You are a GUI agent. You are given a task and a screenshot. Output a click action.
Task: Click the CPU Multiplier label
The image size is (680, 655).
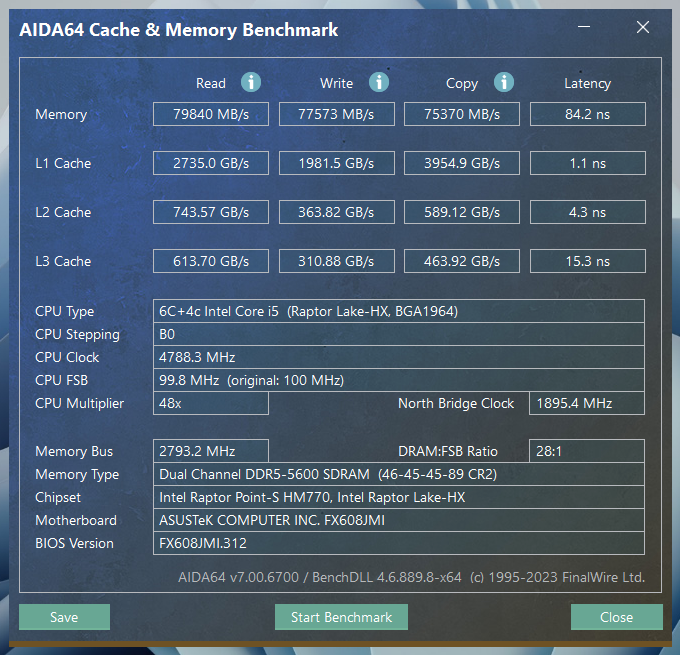click(x=79, y=404)
